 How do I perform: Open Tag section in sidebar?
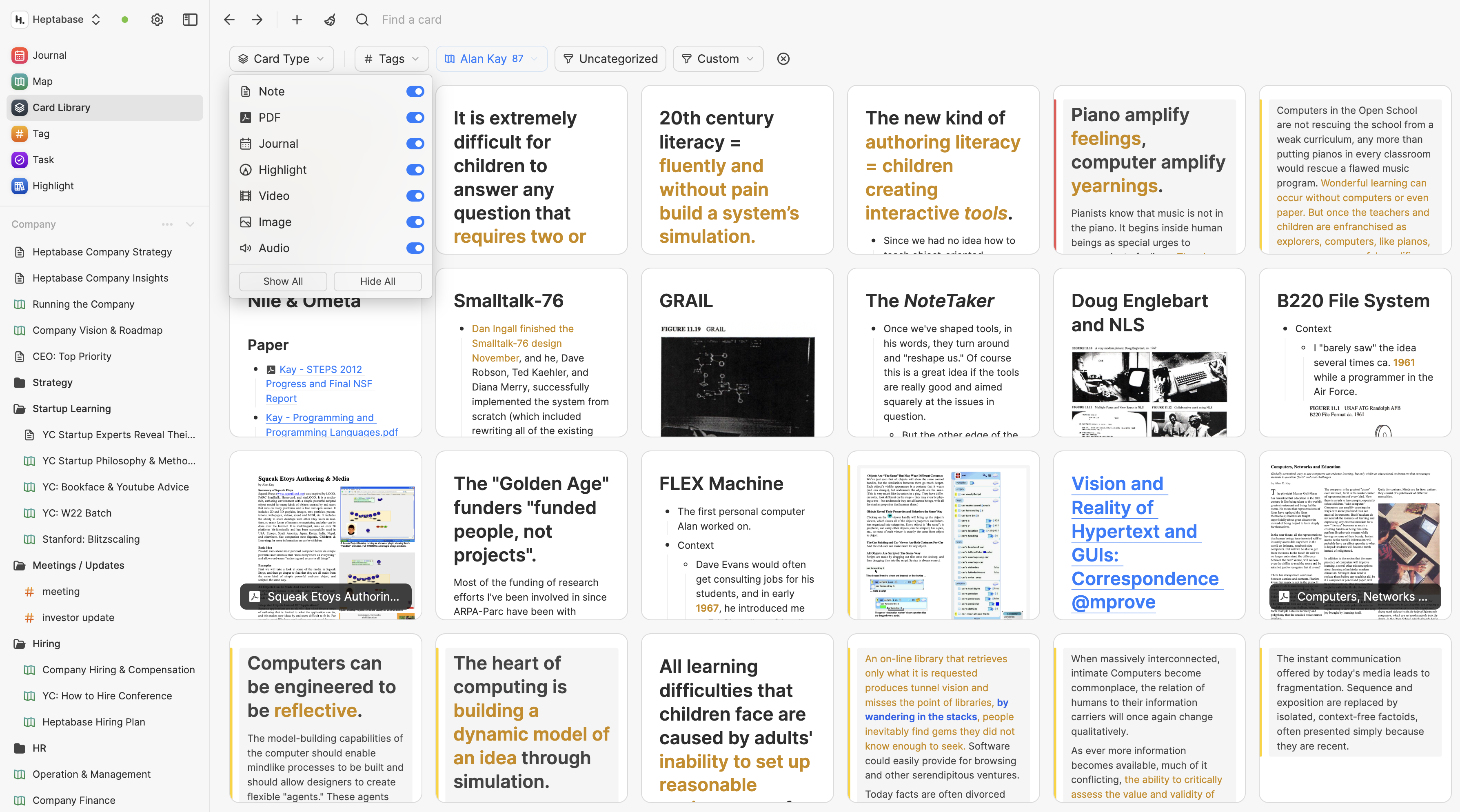104,133
